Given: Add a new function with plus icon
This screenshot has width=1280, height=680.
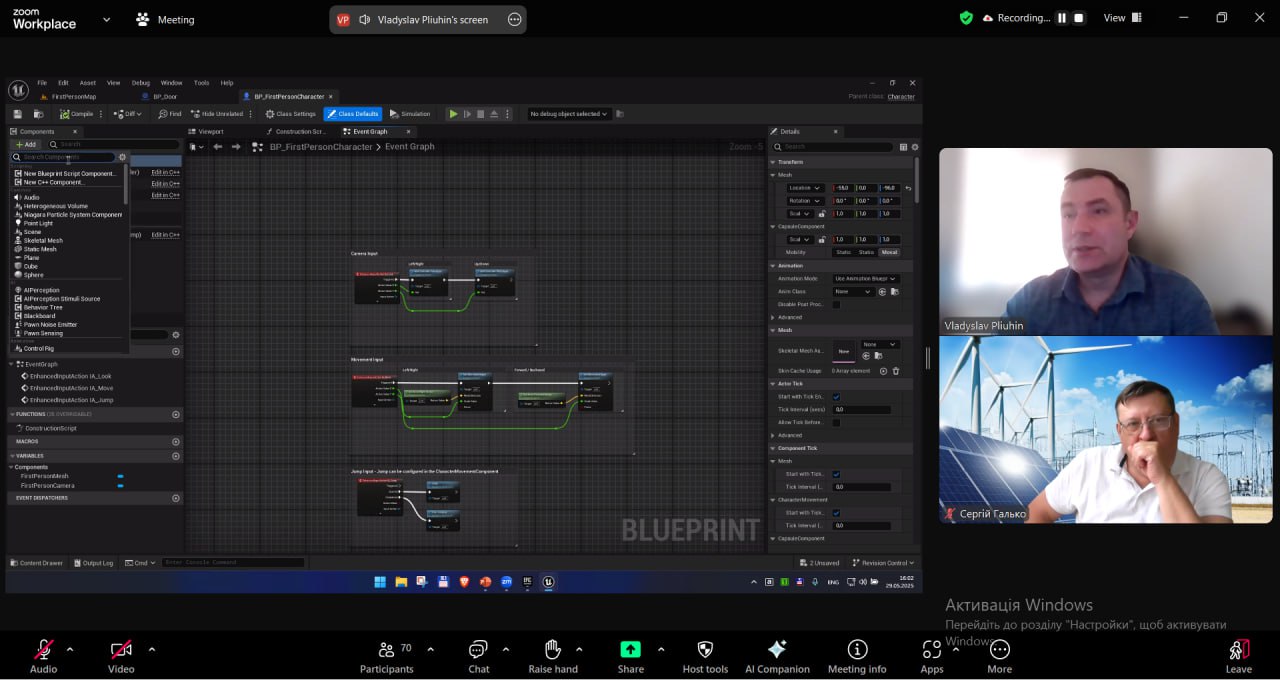Looking at the screenshot, I should coord(176,414).
